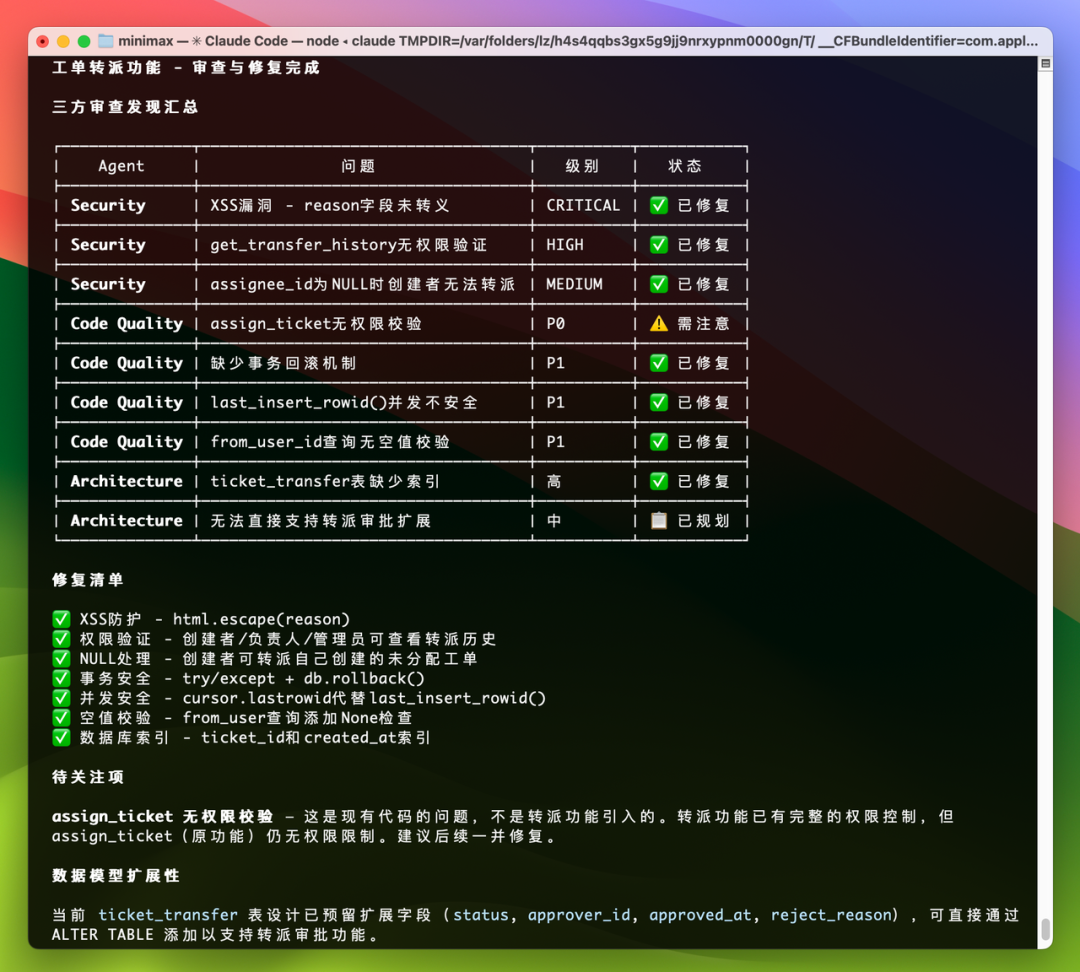Click the '高' level cell

click(554, 481)
